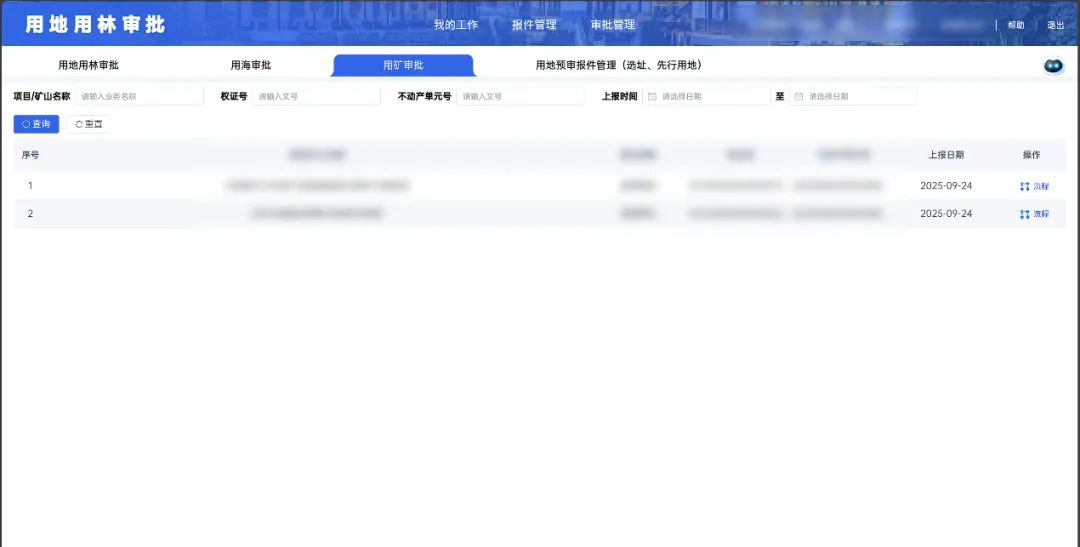
Task: Open 报件管理 in the top menu
Action: pos(534,25)
